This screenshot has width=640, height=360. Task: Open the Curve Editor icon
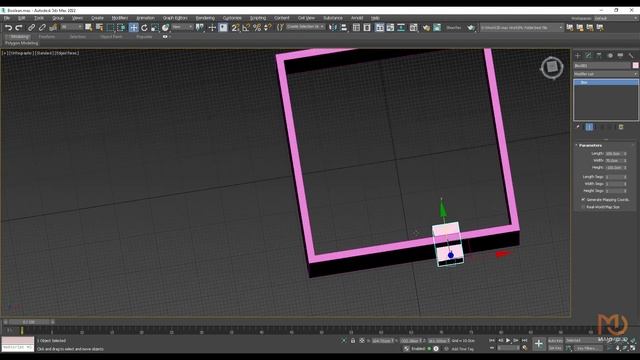(390, 28)
